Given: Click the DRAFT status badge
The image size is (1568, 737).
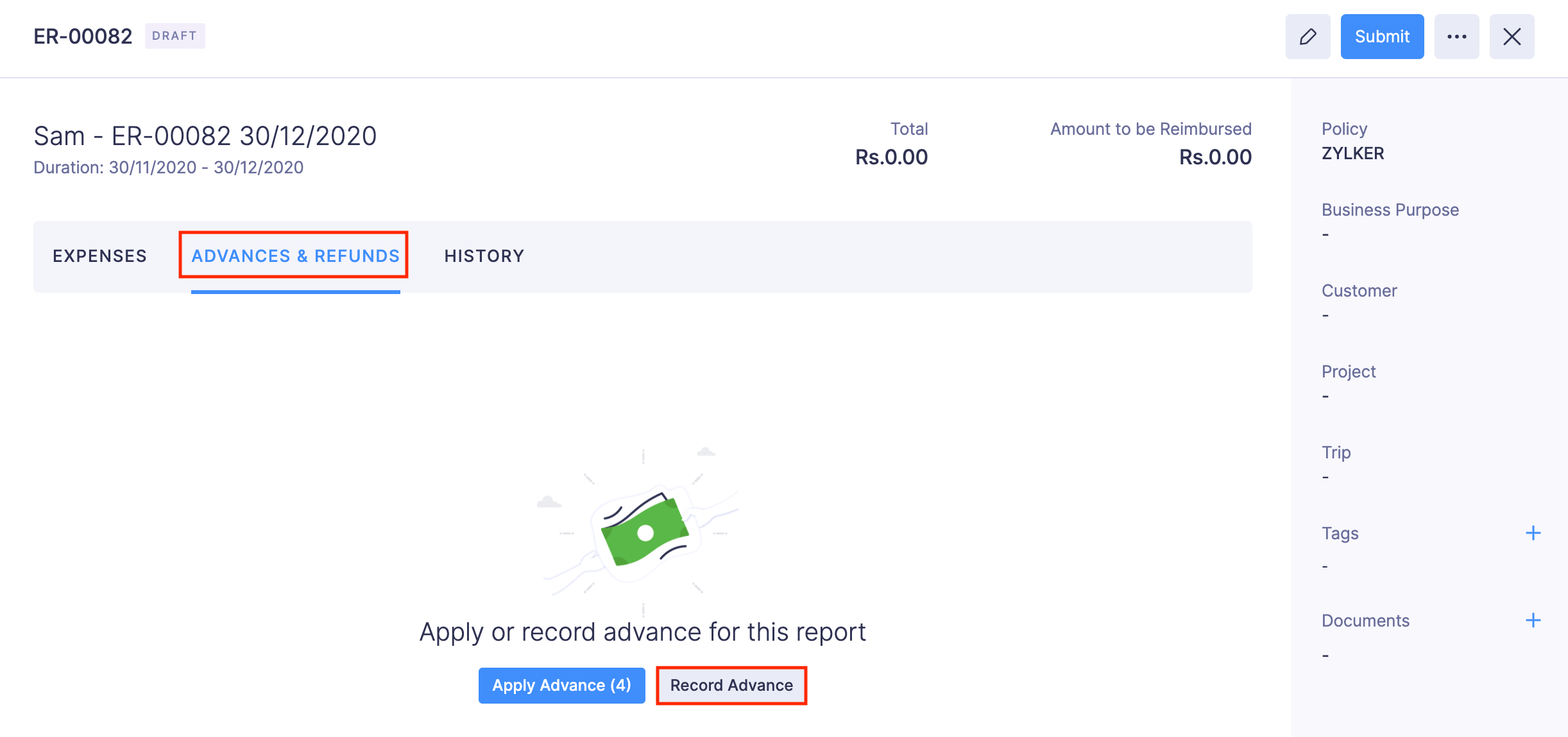Looking at the screenshot, I should [175, 36].
